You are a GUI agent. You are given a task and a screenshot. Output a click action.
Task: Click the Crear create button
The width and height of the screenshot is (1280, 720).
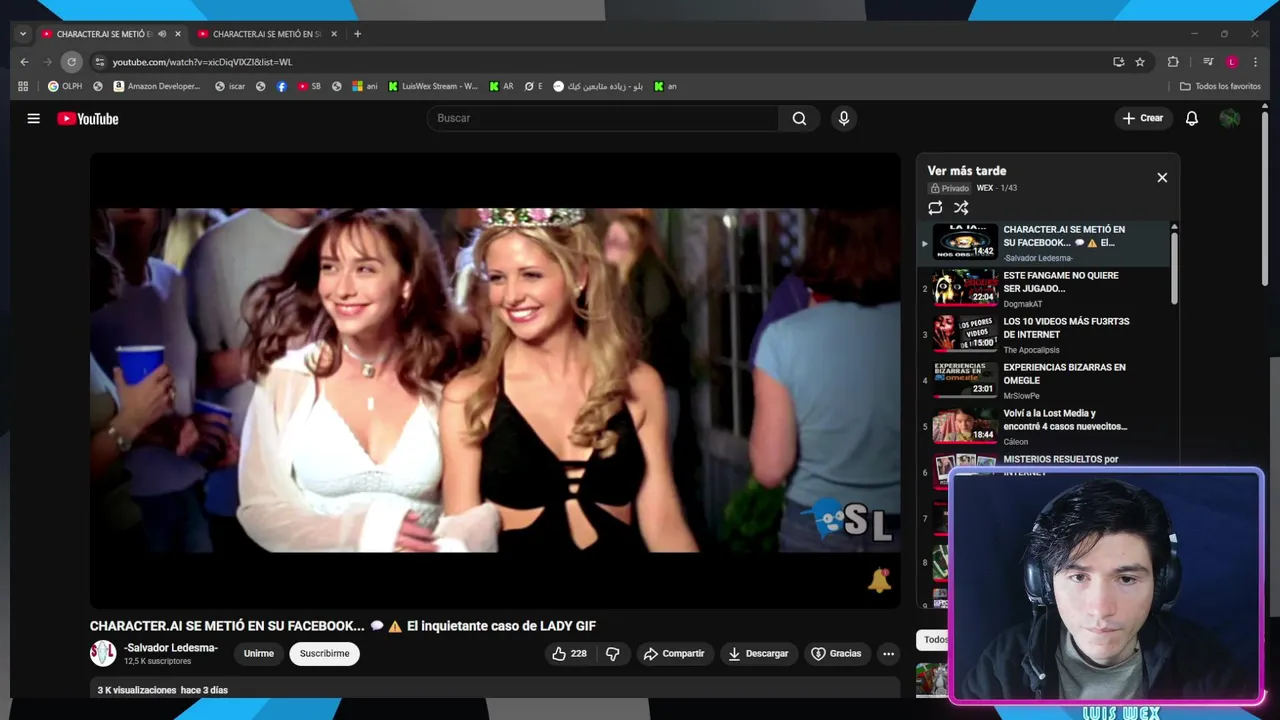pos(1143,118)
